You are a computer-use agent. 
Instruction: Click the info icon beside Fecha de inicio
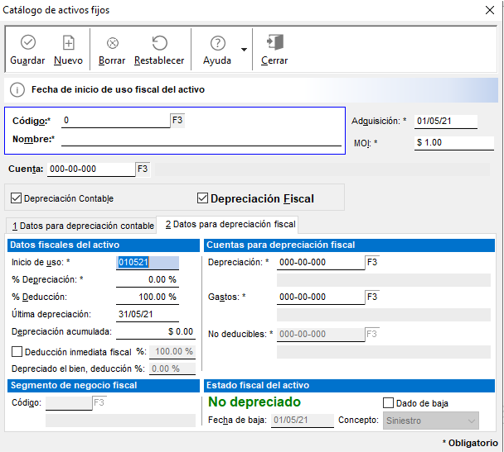(x=17, y=90)
